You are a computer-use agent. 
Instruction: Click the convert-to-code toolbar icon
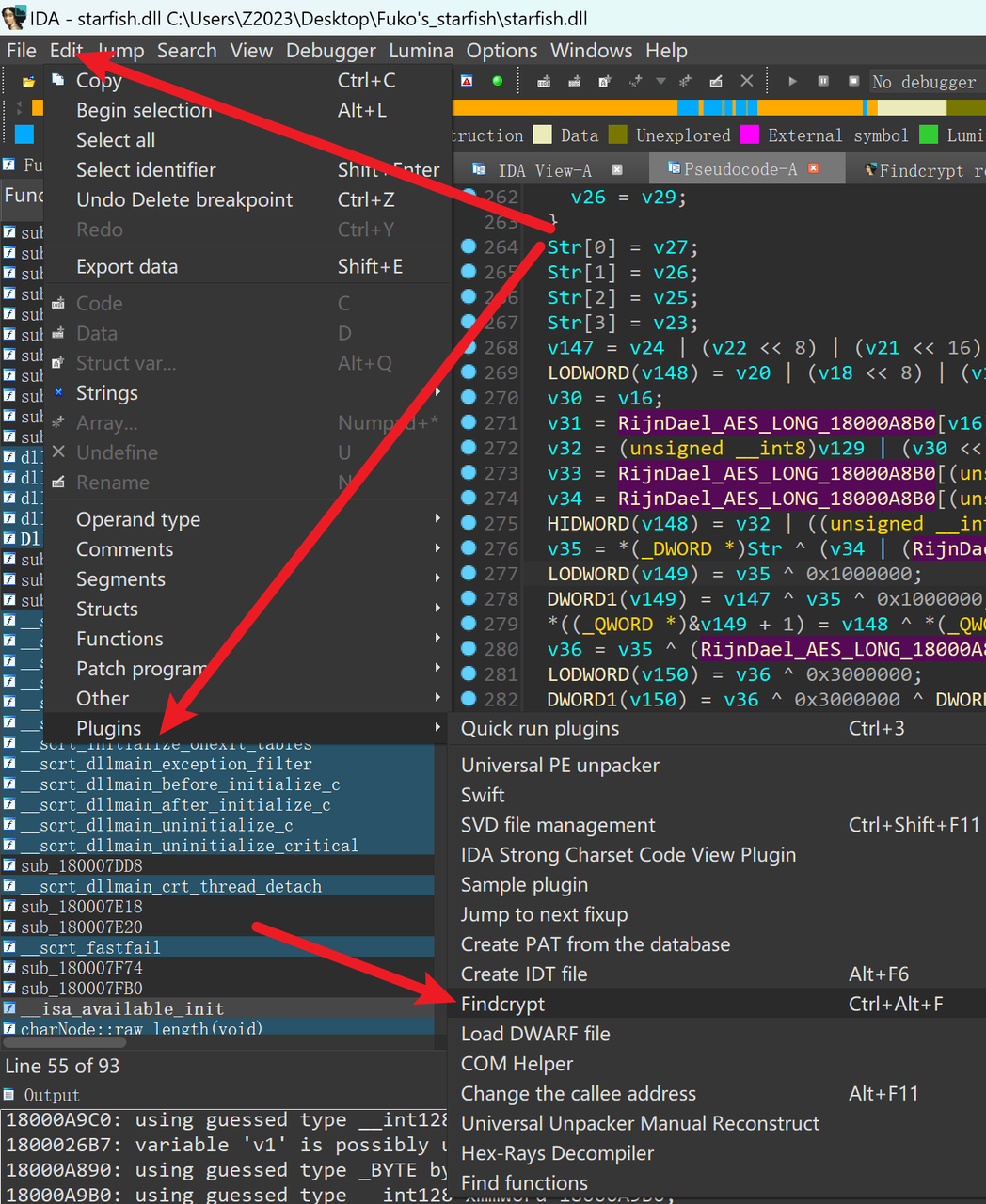544,82
